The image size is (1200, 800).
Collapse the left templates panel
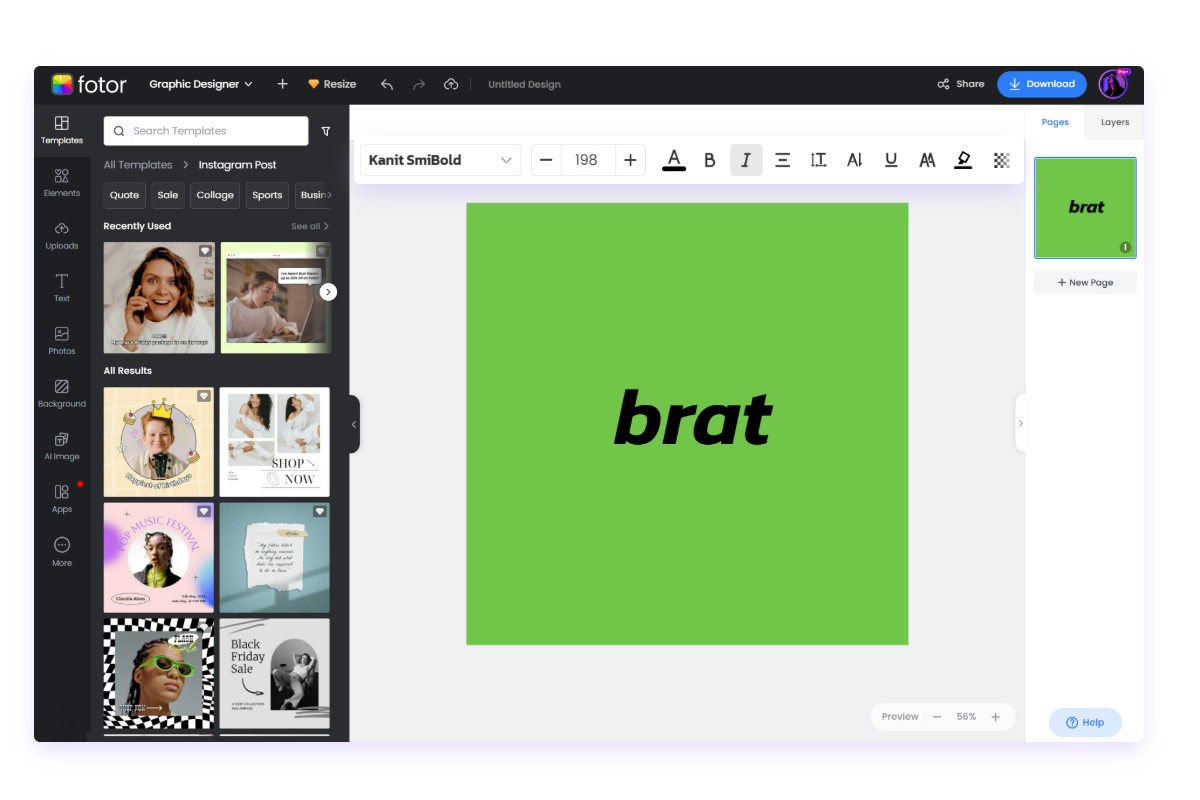(x=354, y=424)
